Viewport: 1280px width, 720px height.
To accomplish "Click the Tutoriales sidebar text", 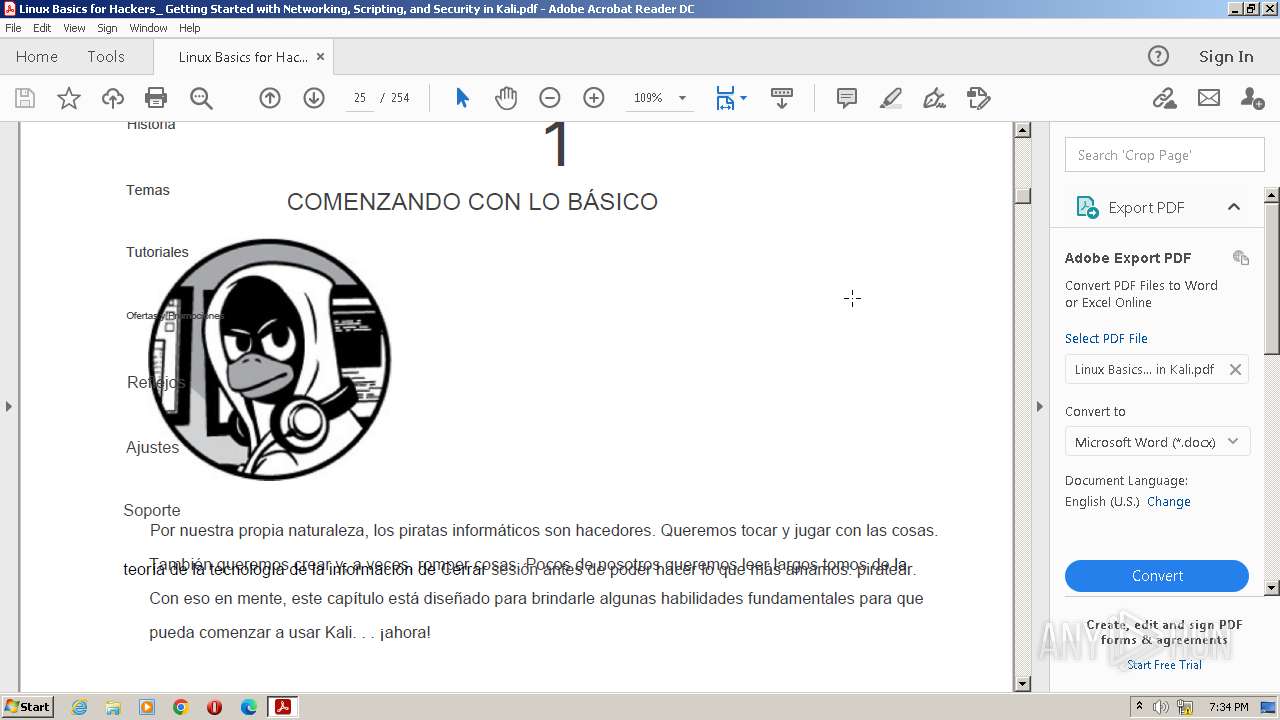I will [x=157, y=252].
